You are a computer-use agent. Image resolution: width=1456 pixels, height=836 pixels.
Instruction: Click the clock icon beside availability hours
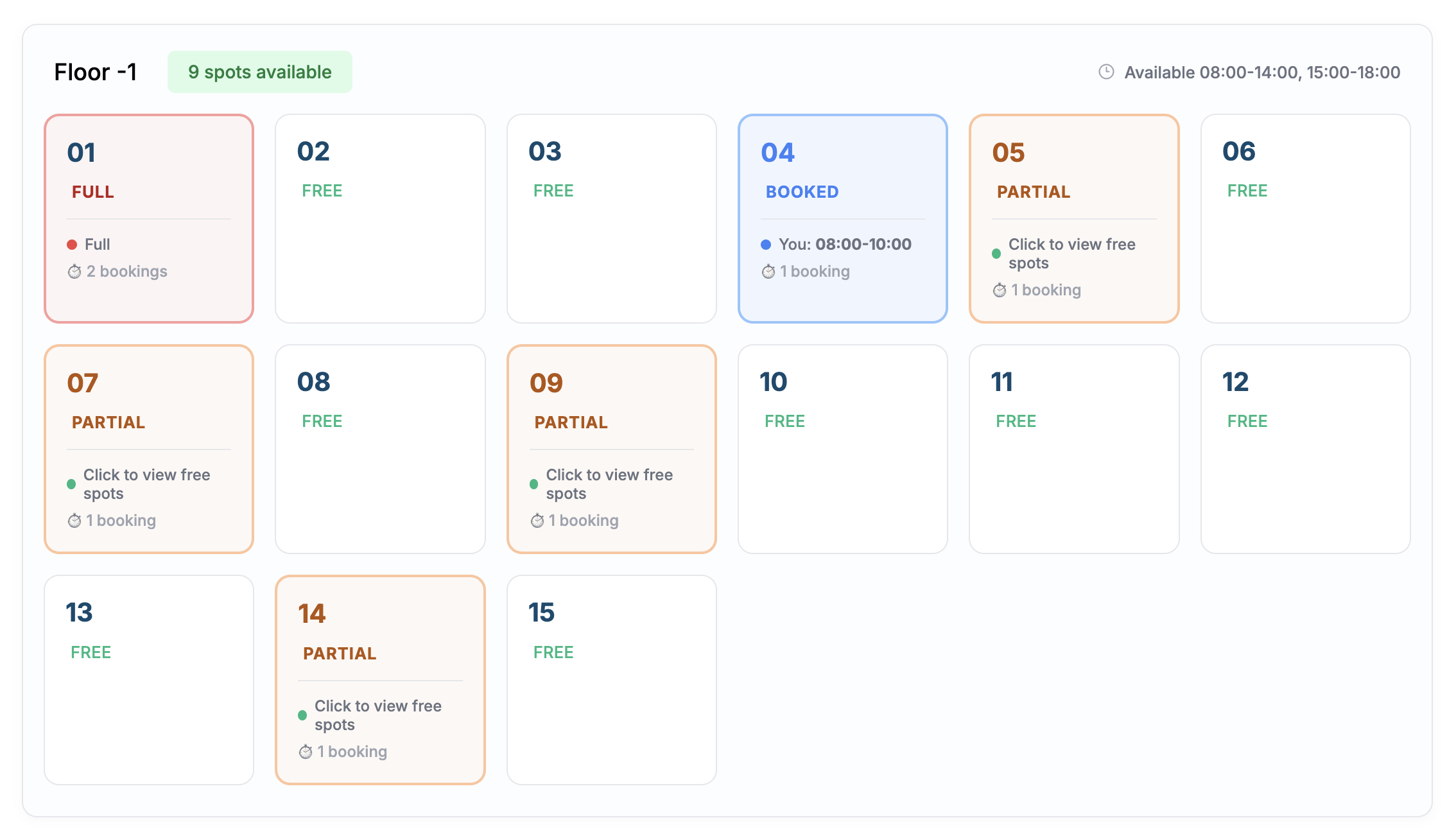click(1106, 72)
